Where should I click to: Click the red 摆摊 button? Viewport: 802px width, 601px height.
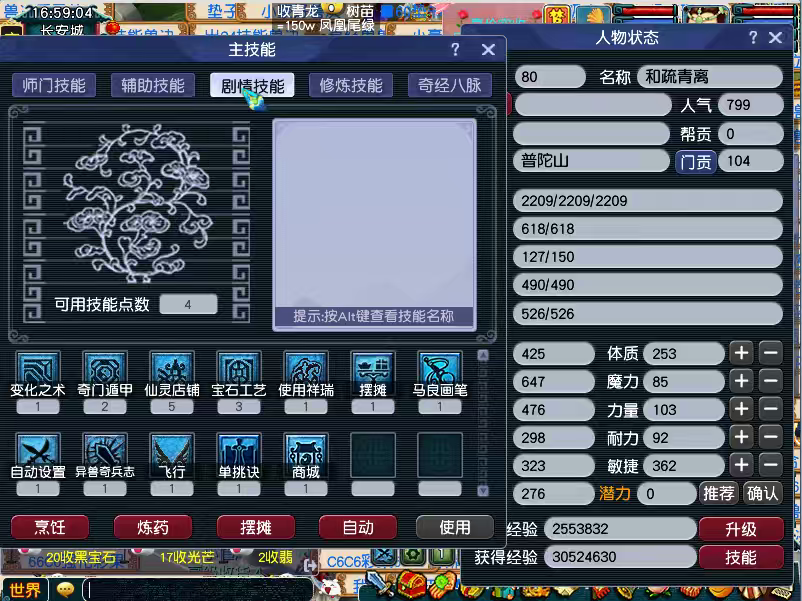tap(256, 527)
